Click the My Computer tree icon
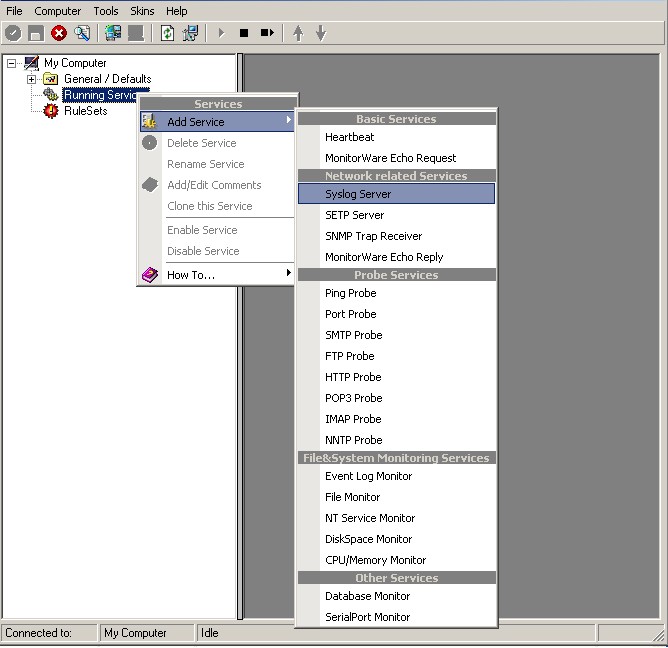 pos(32,63)
